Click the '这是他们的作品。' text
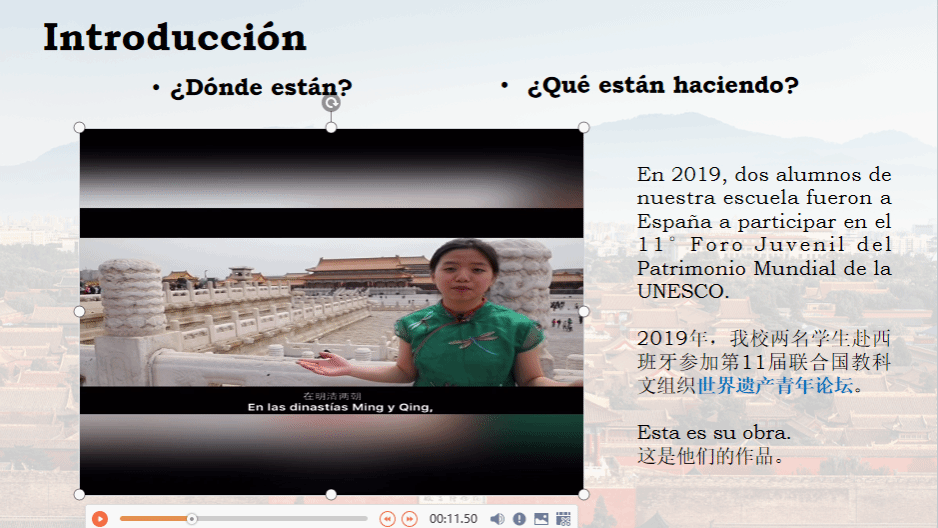The width and height of the screenshot is (938, 528). point(711,456)
